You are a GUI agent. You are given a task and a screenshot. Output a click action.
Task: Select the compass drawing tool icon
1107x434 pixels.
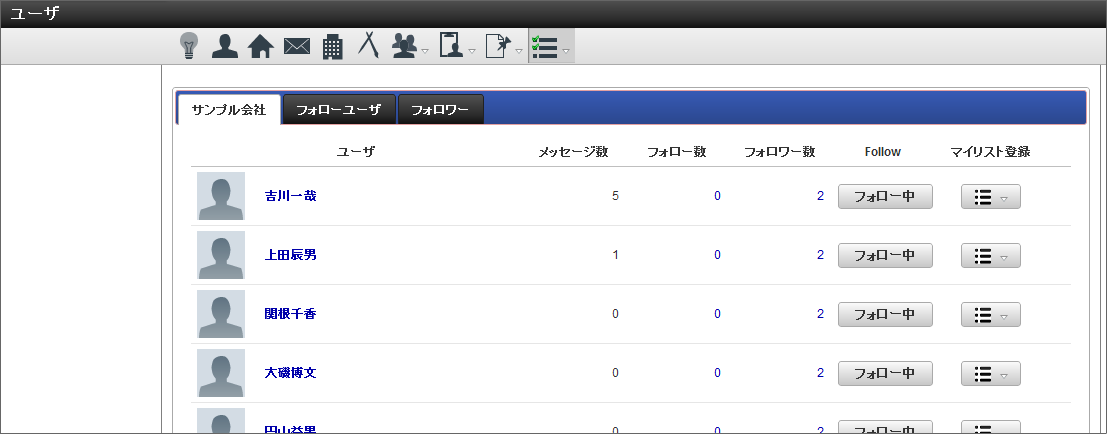coord(368,46)
